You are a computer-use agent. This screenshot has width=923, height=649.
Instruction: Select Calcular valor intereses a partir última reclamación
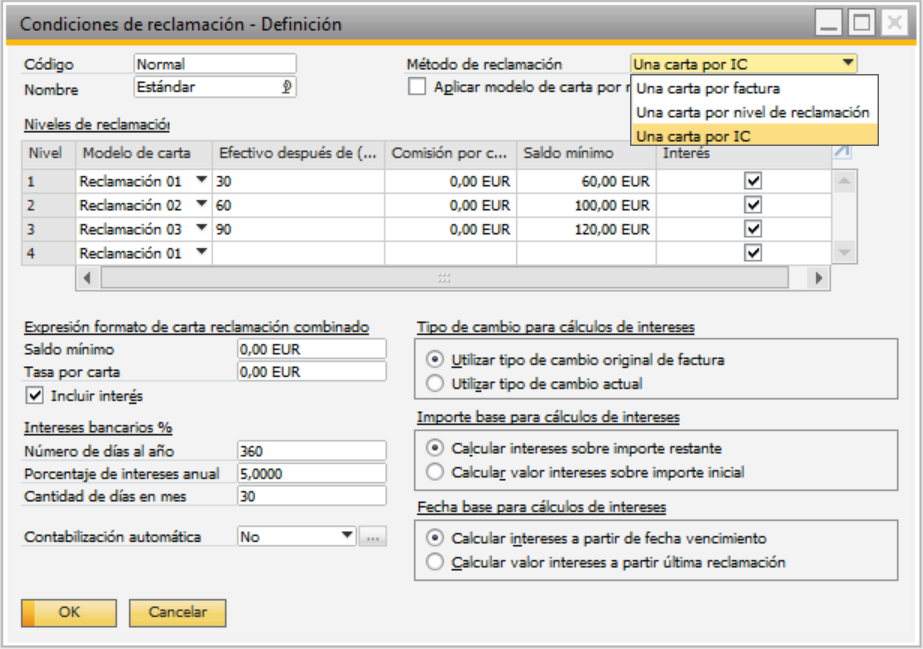coord(435,562)
